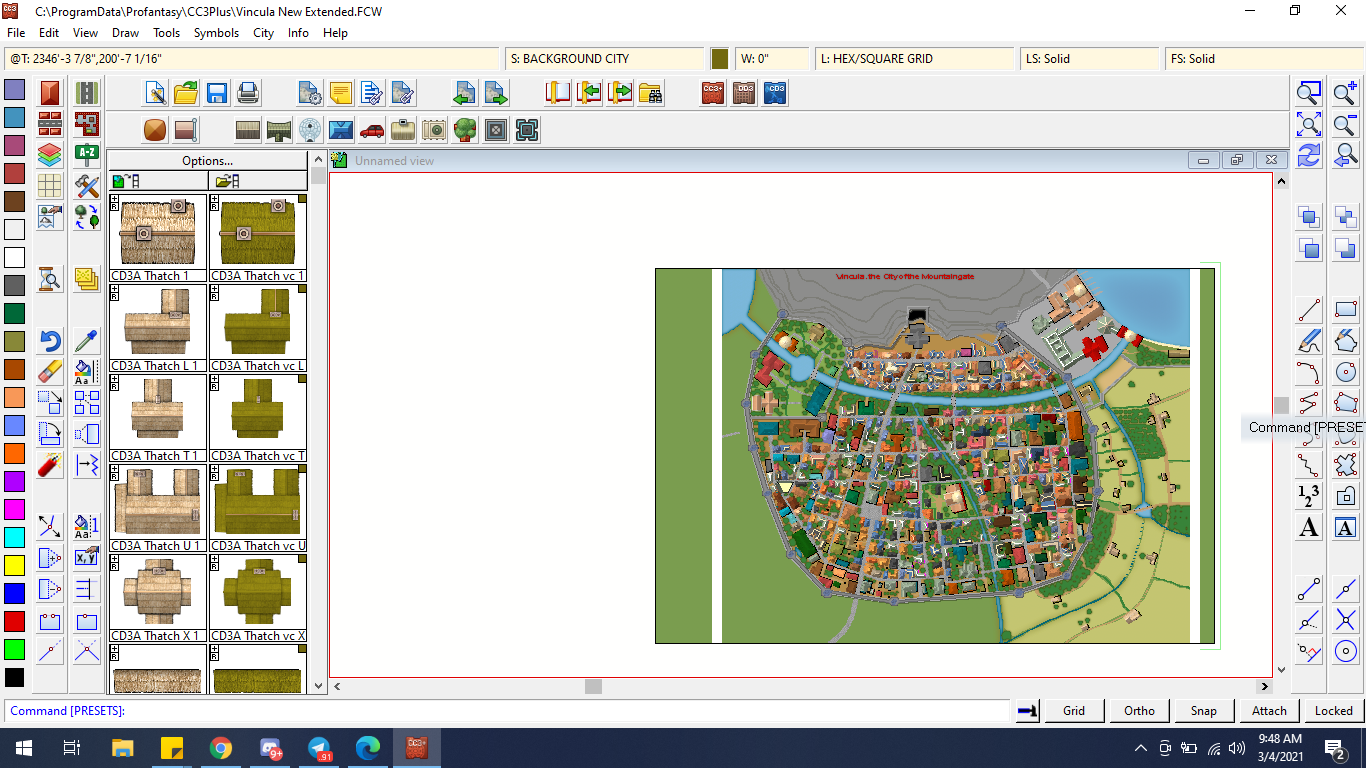
Task: Select the tree vegetation symbols icon
Action: tap(465, 130)
